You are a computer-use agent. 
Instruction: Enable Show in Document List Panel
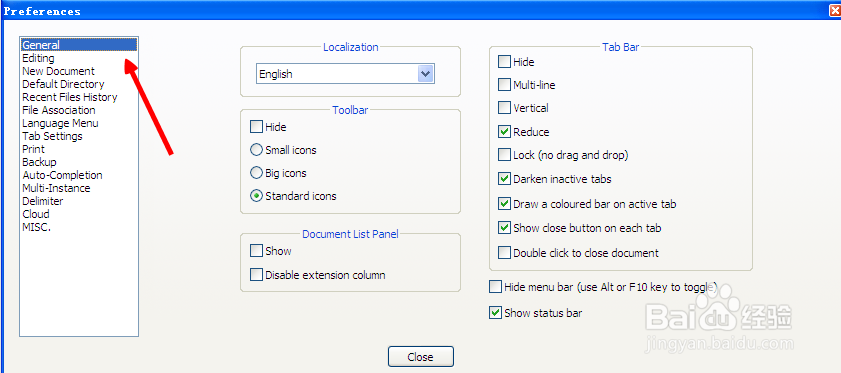click(256, 251)
